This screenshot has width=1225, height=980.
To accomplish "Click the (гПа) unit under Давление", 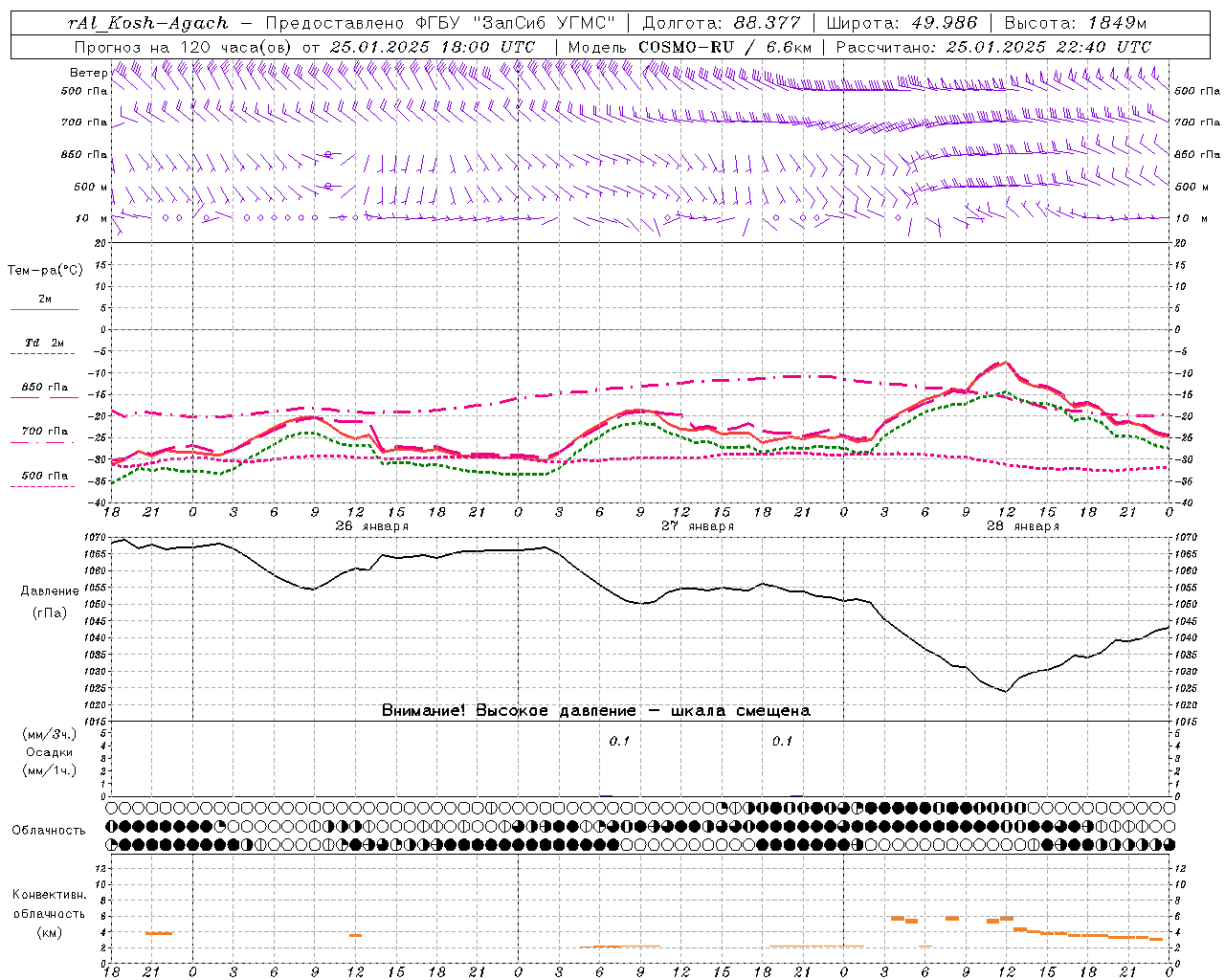I will point(50,612).
